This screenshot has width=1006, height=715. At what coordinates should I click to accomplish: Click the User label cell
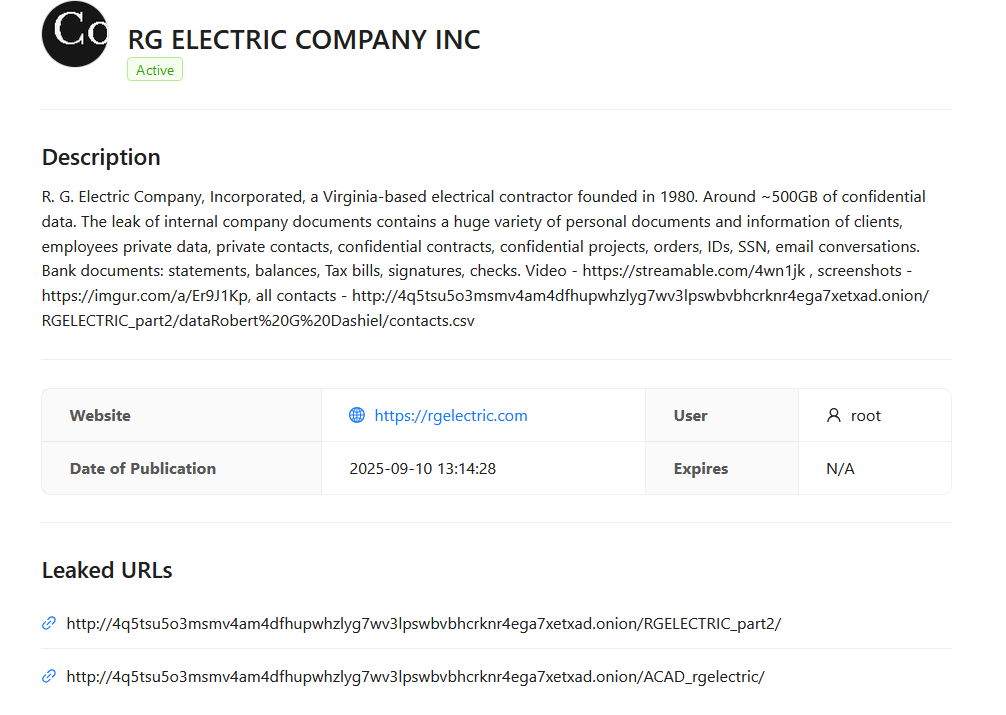(691, 415)
